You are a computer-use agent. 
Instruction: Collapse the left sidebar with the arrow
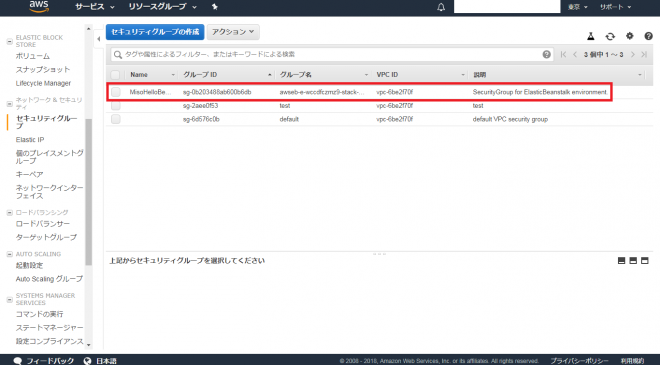(98, 39)
